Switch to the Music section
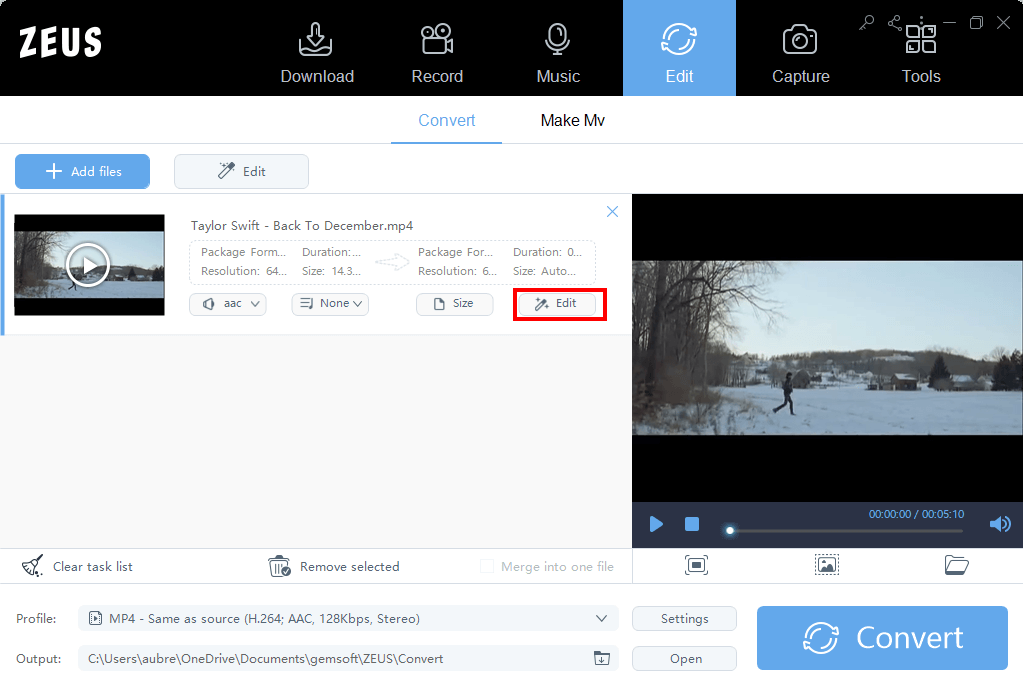This screenshot has height=692, width=1023. pyautogui.click(x=558, y=53)
